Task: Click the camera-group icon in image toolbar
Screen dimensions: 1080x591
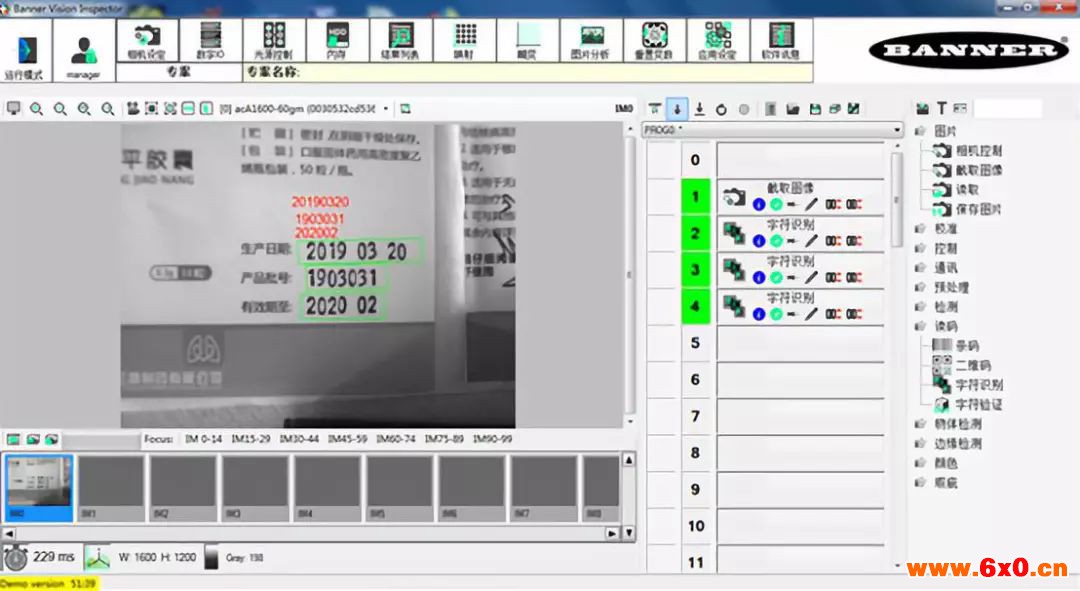Action: coord(133,109)
